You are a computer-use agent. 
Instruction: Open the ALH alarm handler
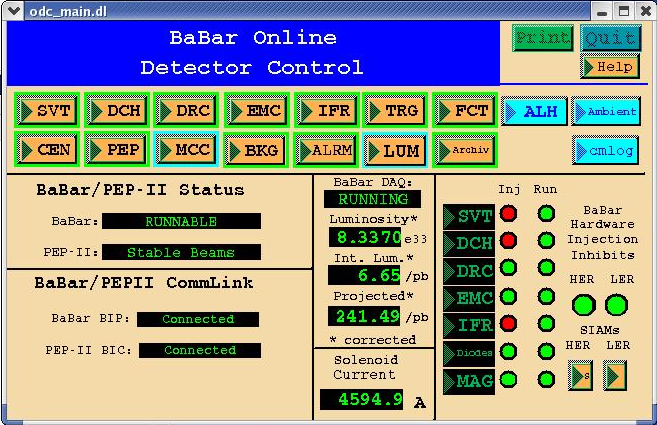531,111
